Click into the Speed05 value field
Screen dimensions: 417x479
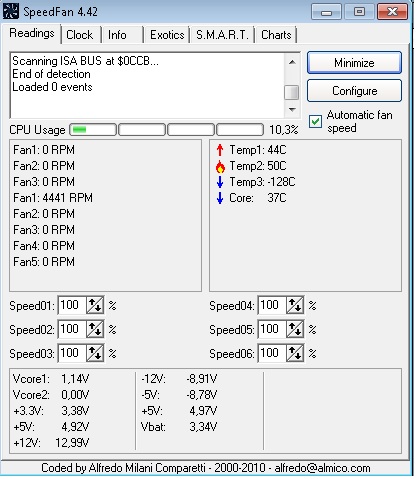(272, 329)
